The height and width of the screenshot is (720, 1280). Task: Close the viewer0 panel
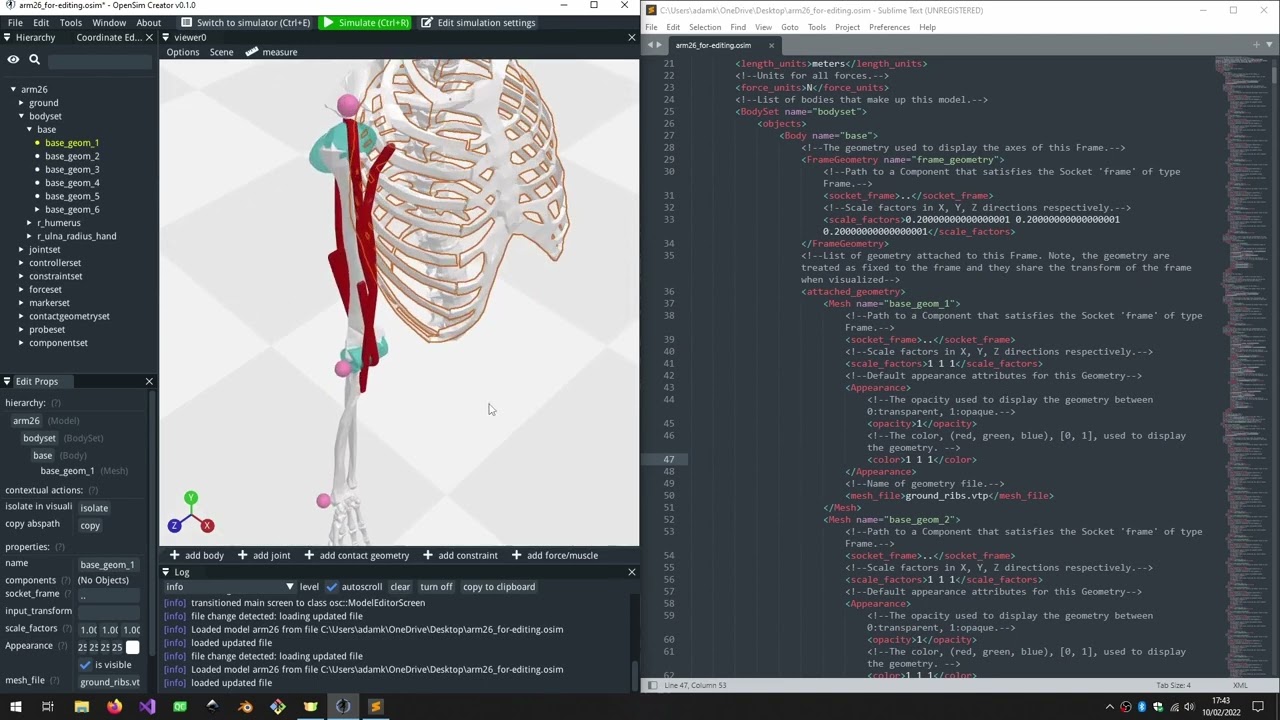coord(631,37)
